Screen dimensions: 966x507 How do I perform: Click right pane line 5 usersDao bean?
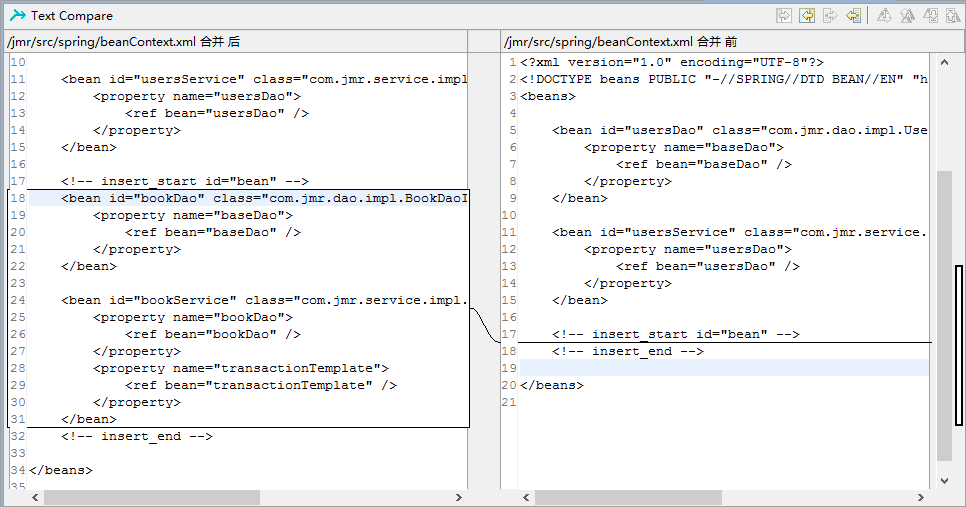pos(740,131)
